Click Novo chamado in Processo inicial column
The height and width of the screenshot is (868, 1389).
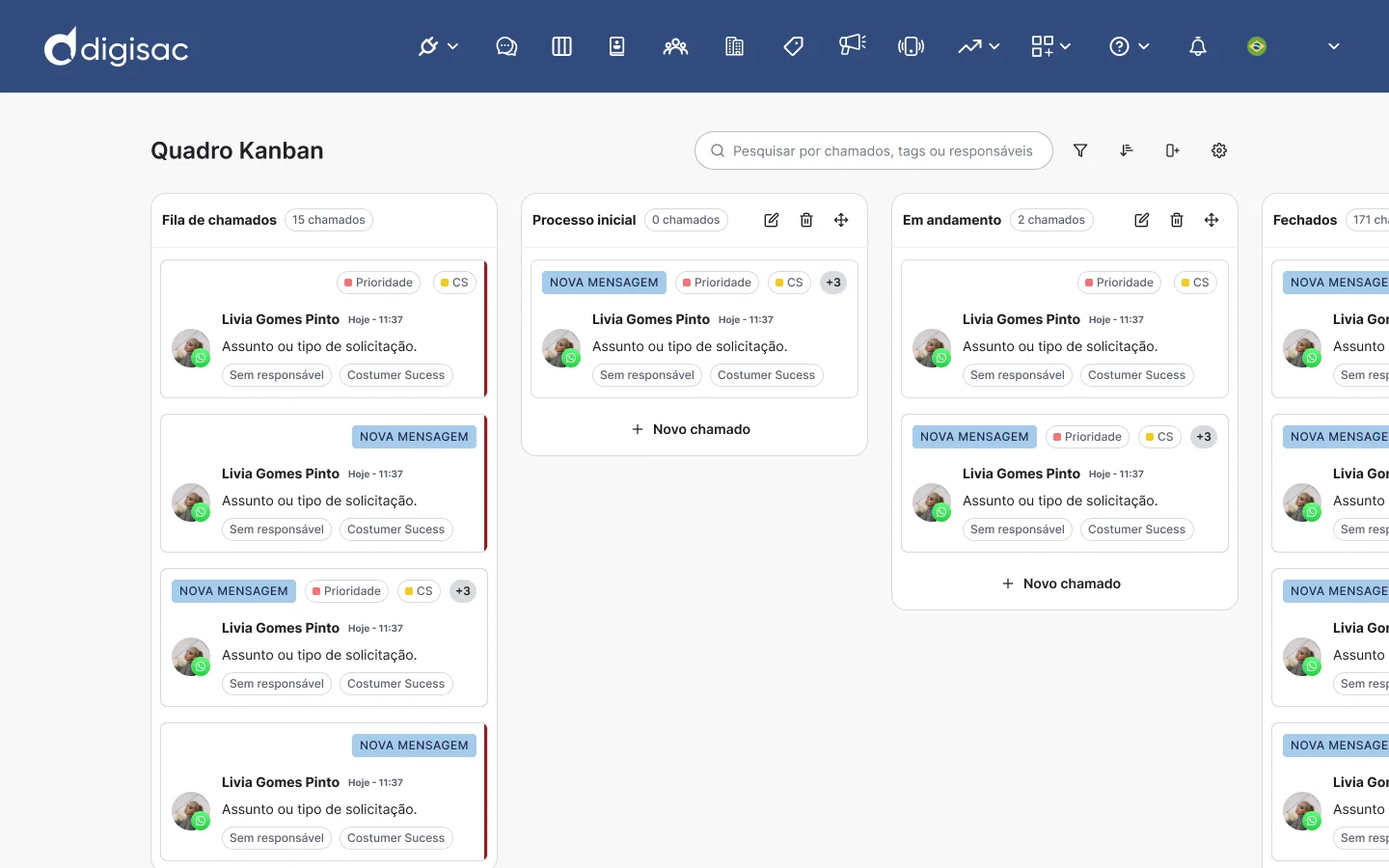[691, 429]
